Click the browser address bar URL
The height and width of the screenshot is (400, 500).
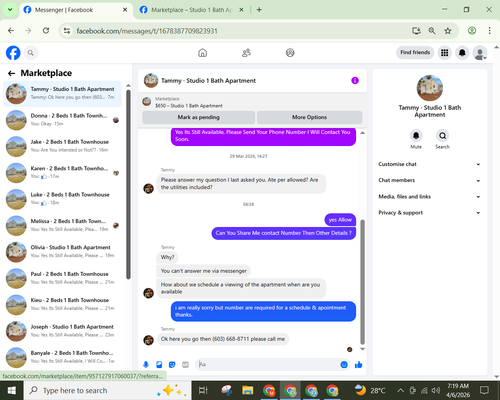pos(147,31)
